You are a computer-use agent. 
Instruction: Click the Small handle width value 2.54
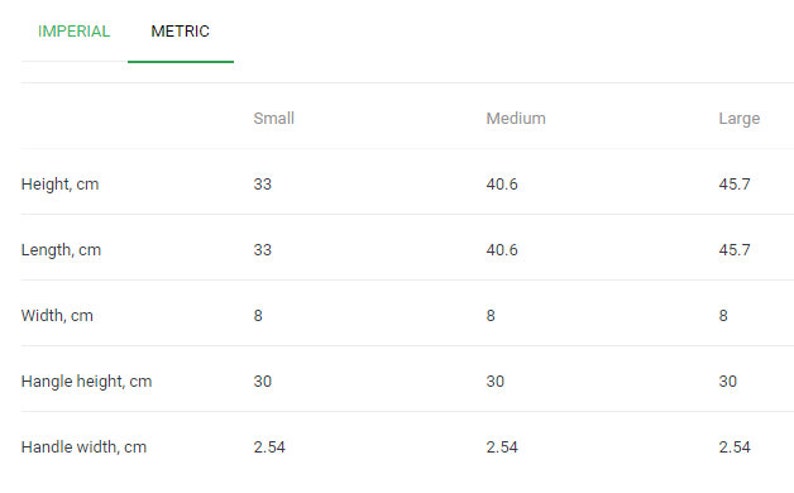click(x=269, y=447)
